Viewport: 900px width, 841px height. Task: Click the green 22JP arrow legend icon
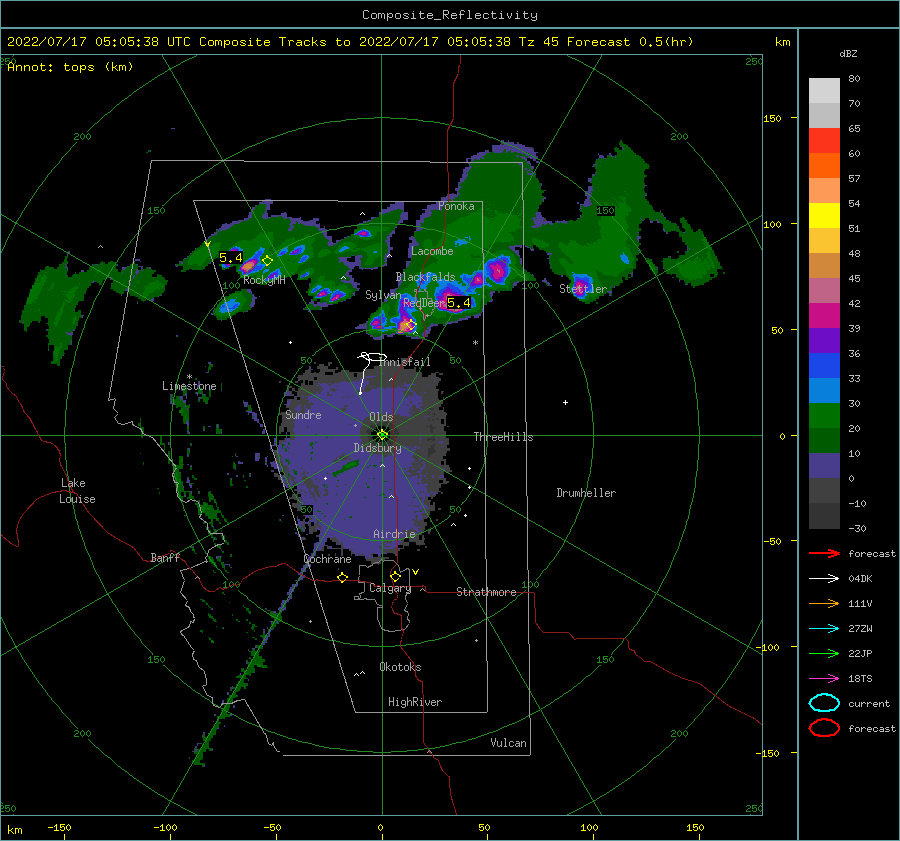tap(824, 653)
